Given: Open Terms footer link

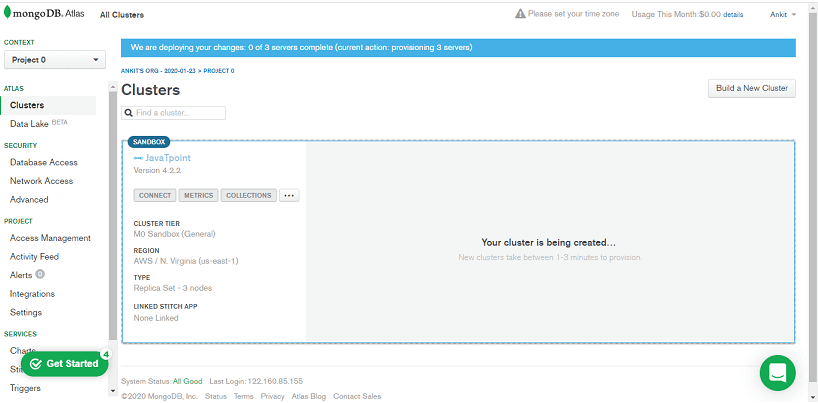Looking at the screenshot, I should coord(244,396).
